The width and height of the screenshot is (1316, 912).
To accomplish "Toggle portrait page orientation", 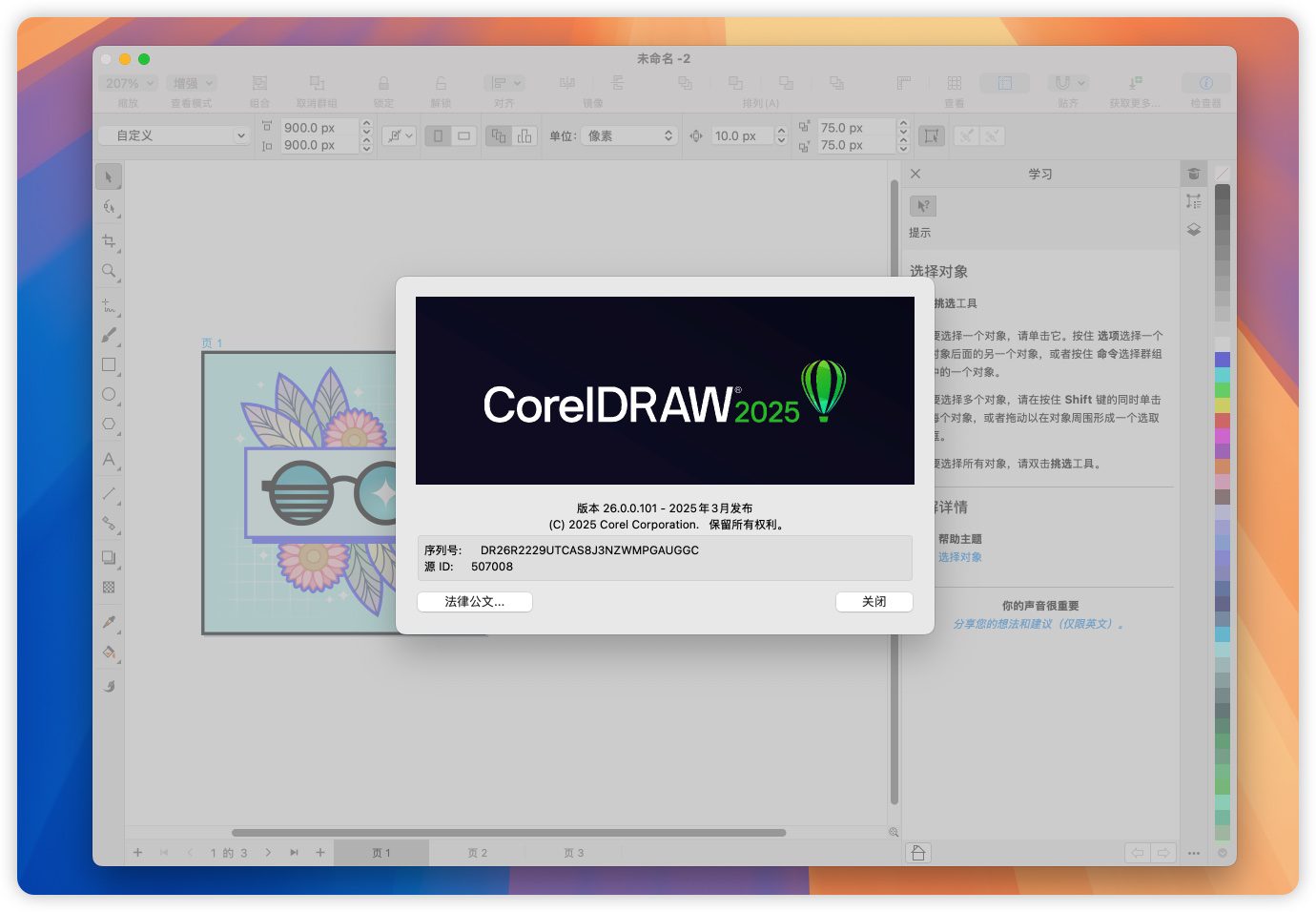I will (438, 136).
